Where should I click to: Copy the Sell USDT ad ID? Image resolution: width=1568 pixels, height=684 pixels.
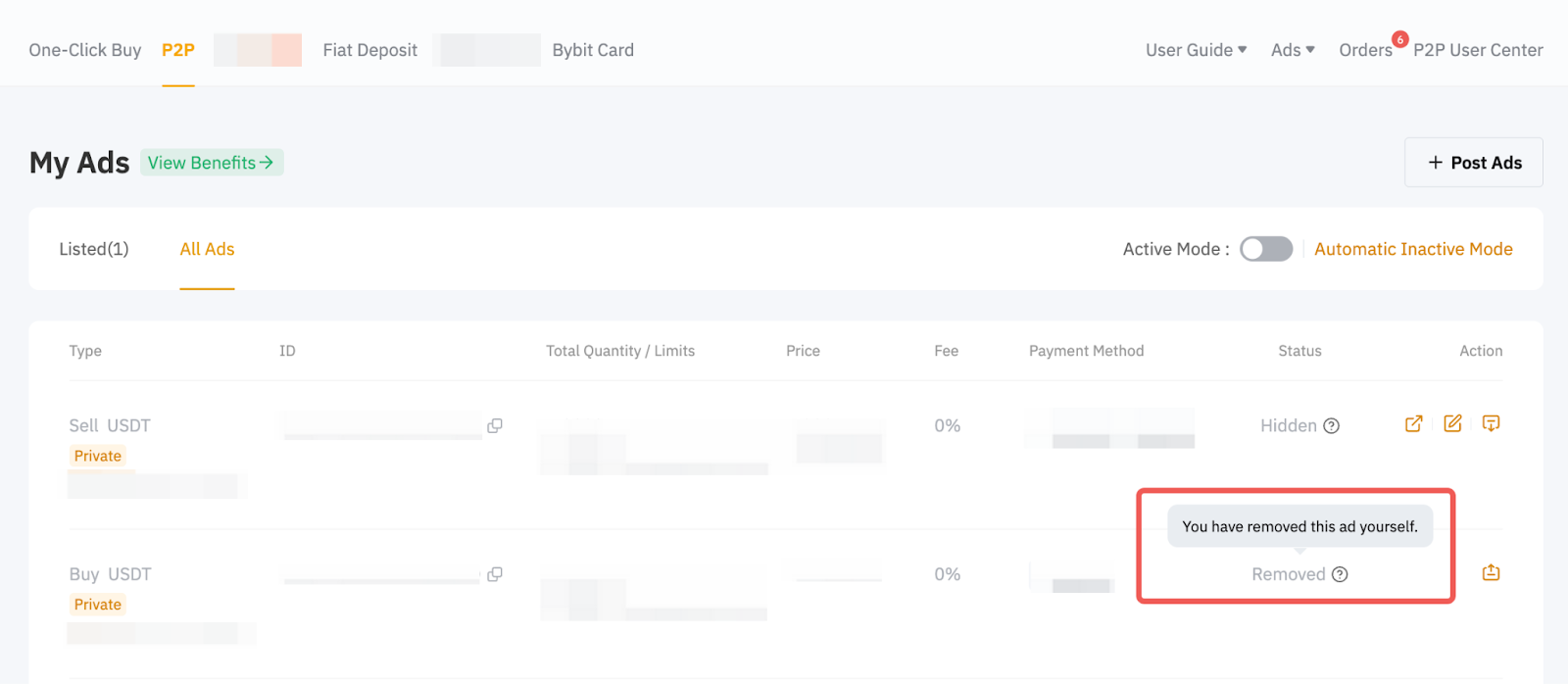tap(495, 425)
